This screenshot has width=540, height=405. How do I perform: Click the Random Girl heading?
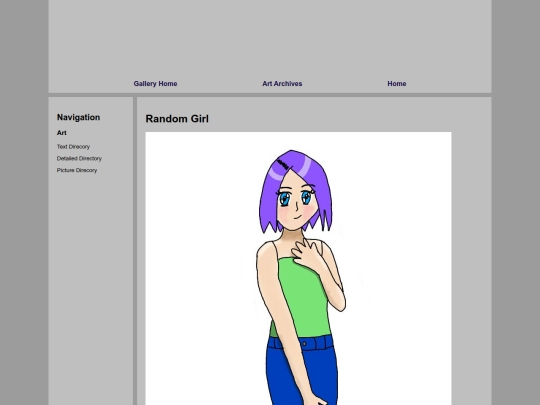(177, 119)
